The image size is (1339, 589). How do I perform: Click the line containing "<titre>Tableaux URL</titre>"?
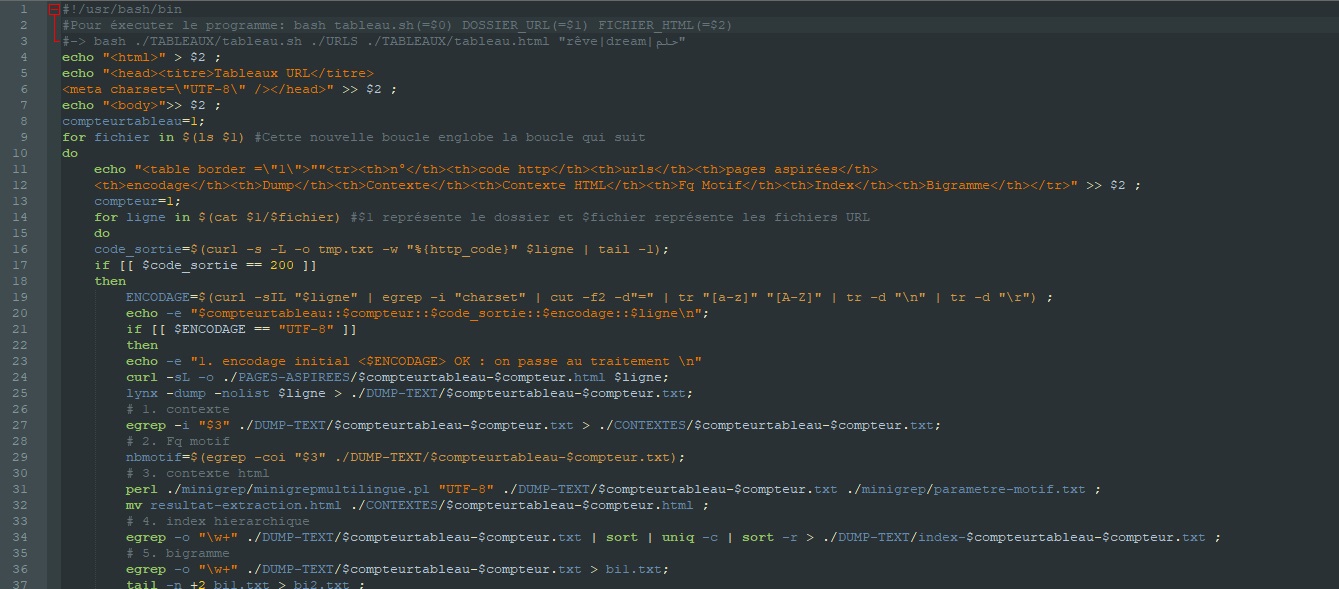click(x=218, y=73)
